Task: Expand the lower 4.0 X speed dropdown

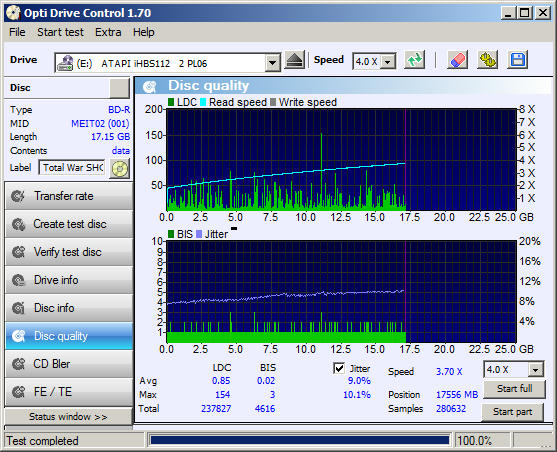Action: point(536,370)
